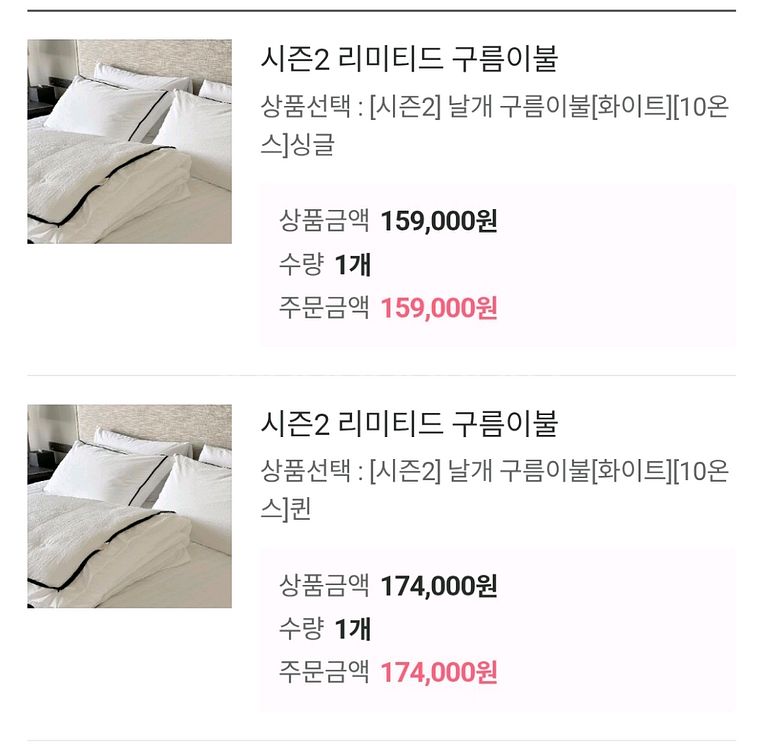
Task: Click the 수량 label in the 174,000원 price box
Action: point(301,629)
